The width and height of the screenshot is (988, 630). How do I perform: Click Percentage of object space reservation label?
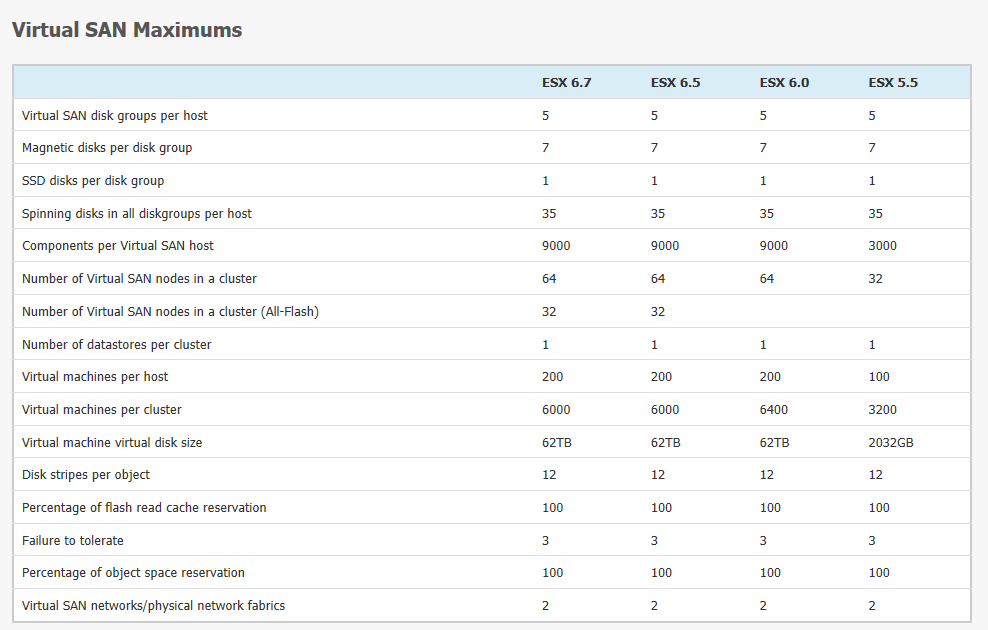pyautogui.click(x=133, y=573)
